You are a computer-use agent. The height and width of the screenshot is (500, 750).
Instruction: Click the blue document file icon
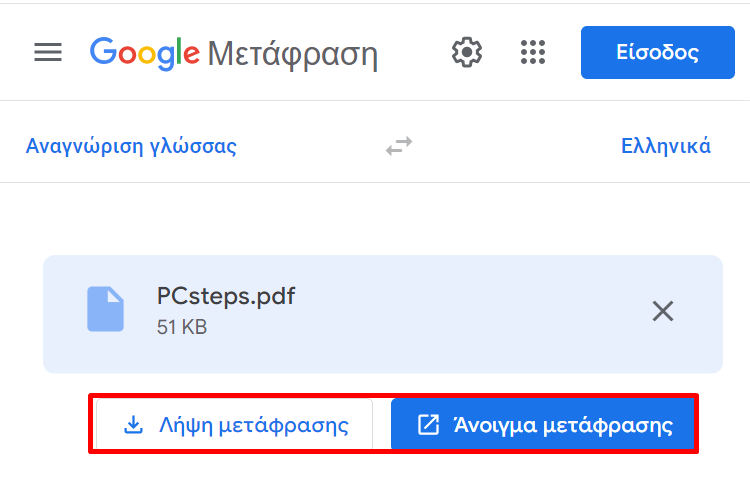[x=105, y=309]
